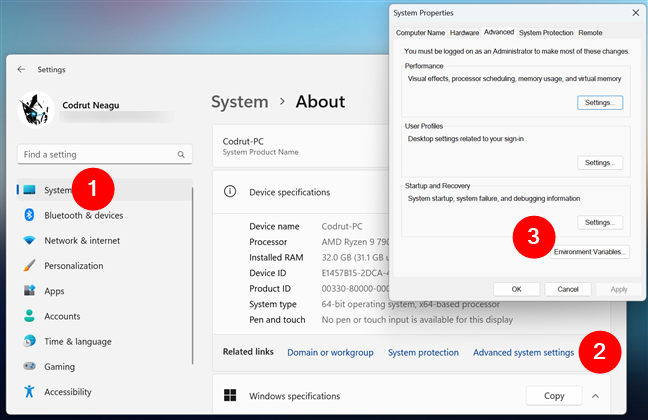Select the System type label

pos(273,304)
